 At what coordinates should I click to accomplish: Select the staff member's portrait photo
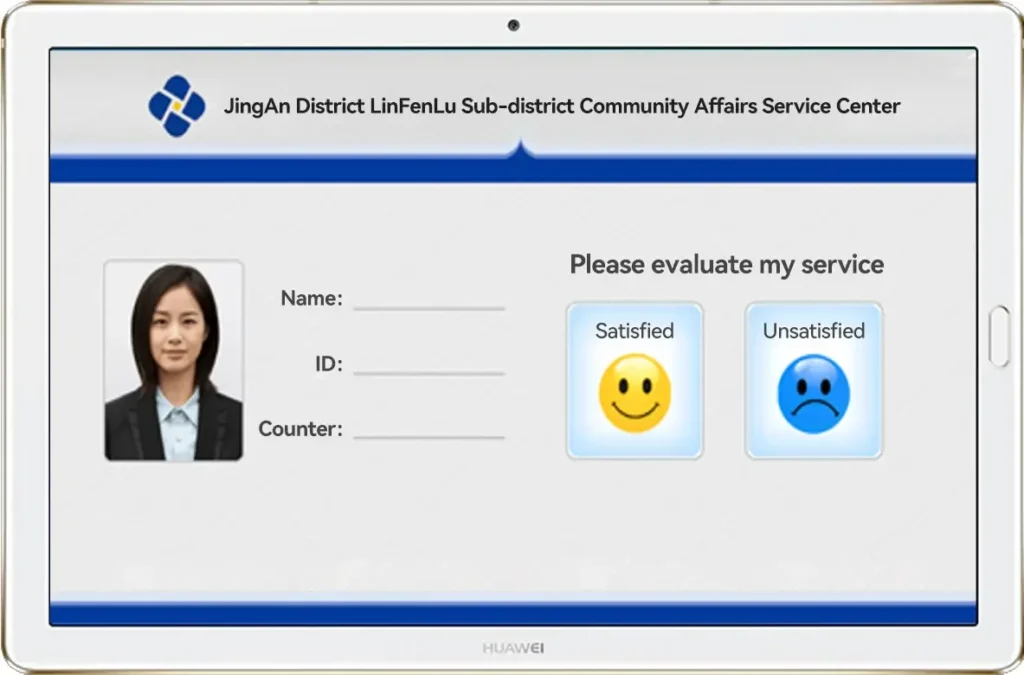(x=174, y=361)
